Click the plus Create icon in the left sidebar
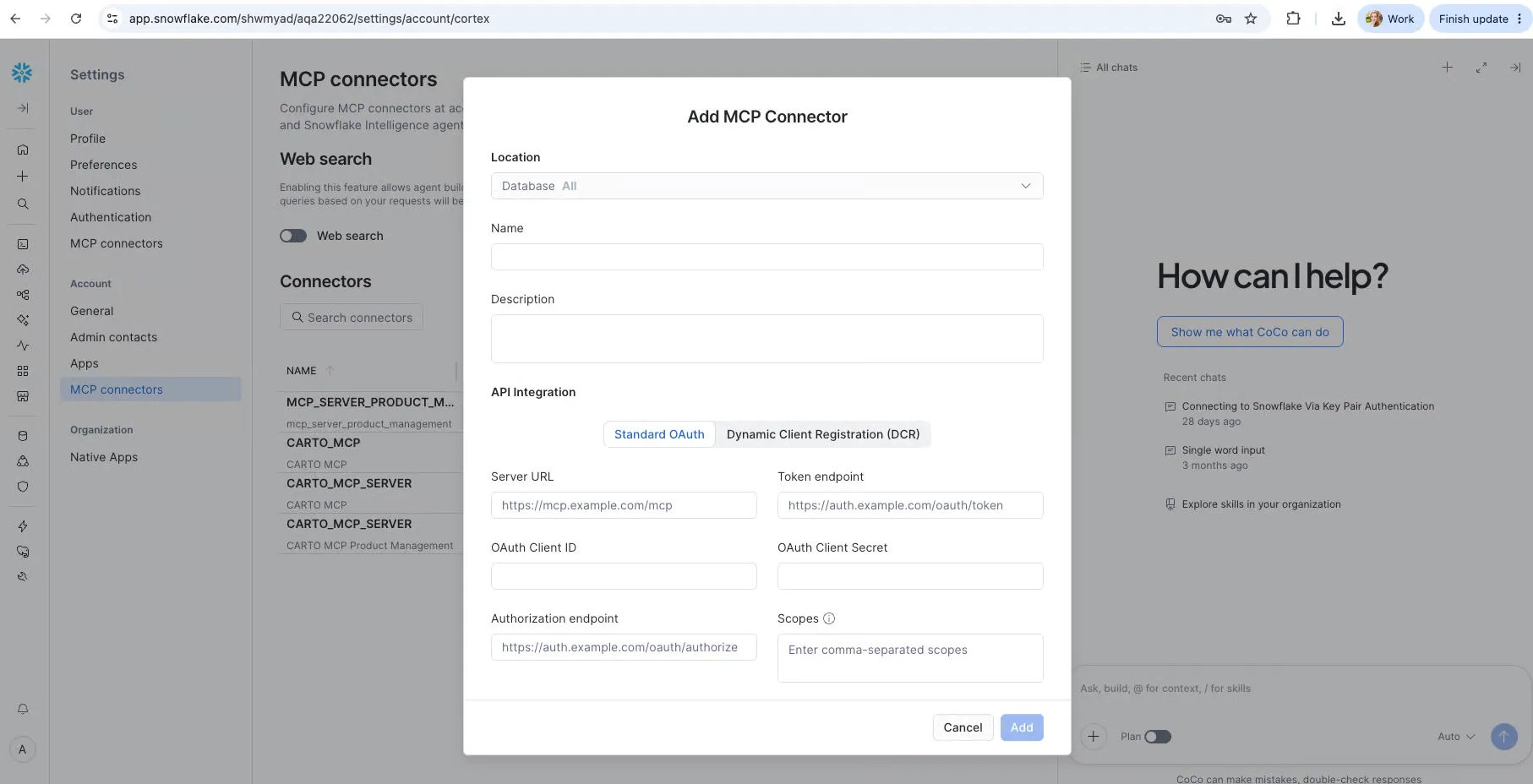The image size is (1533, 784). tap(23, 176)
